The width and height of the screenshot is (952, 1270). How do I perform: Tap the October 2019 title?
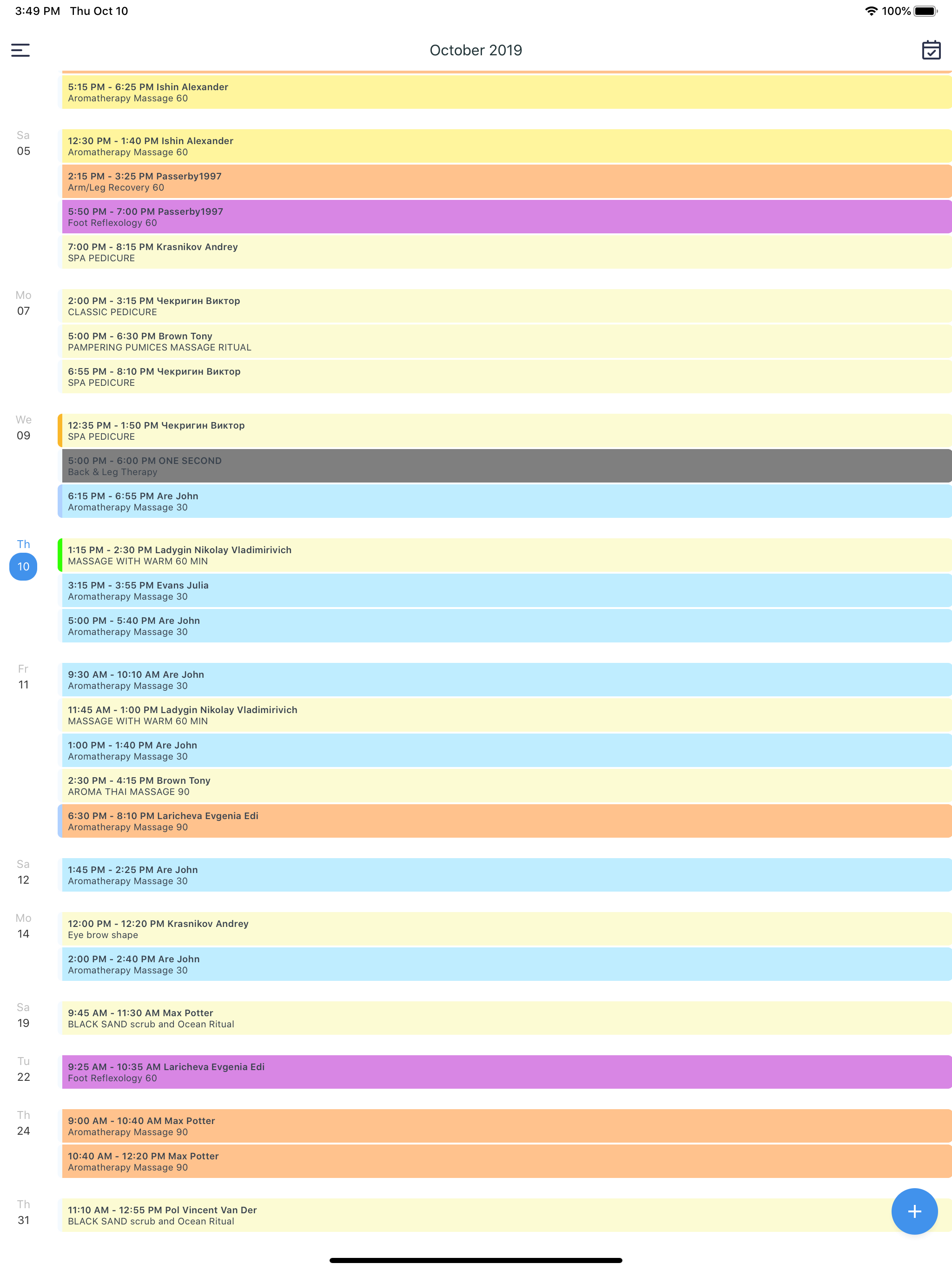pyautogui.click(x=476, y=51)
